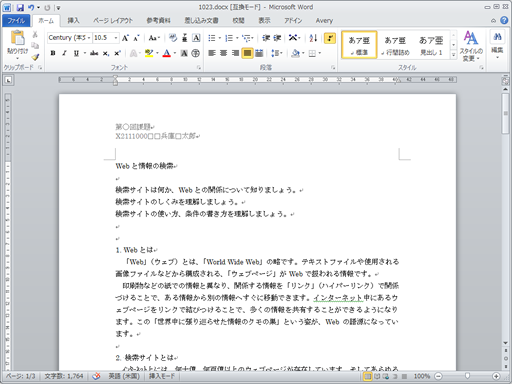Toggle Bold formatting

tap(53, 53)
